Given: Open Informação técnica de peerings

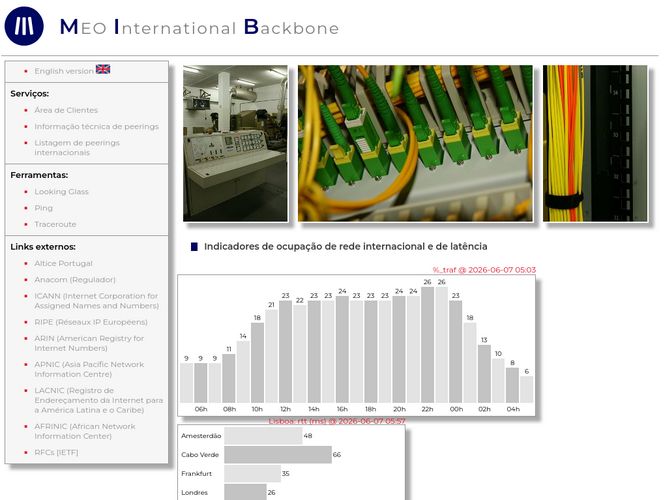Looking at the screenshot, I should click(96, 126).
